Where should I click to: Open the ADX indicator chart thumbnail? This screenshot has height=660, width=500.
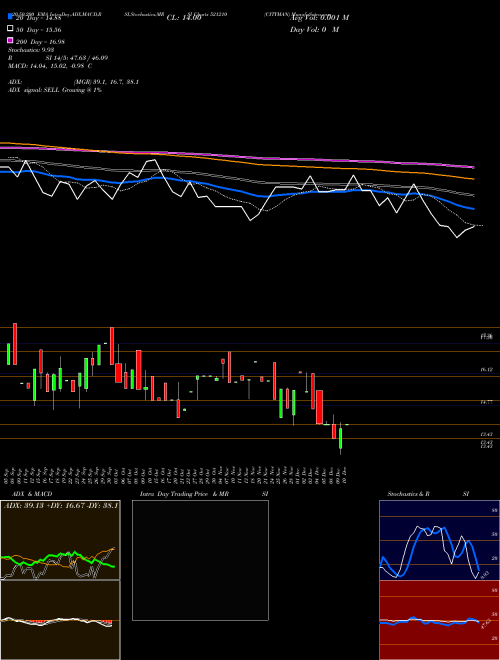click(60, 540)
